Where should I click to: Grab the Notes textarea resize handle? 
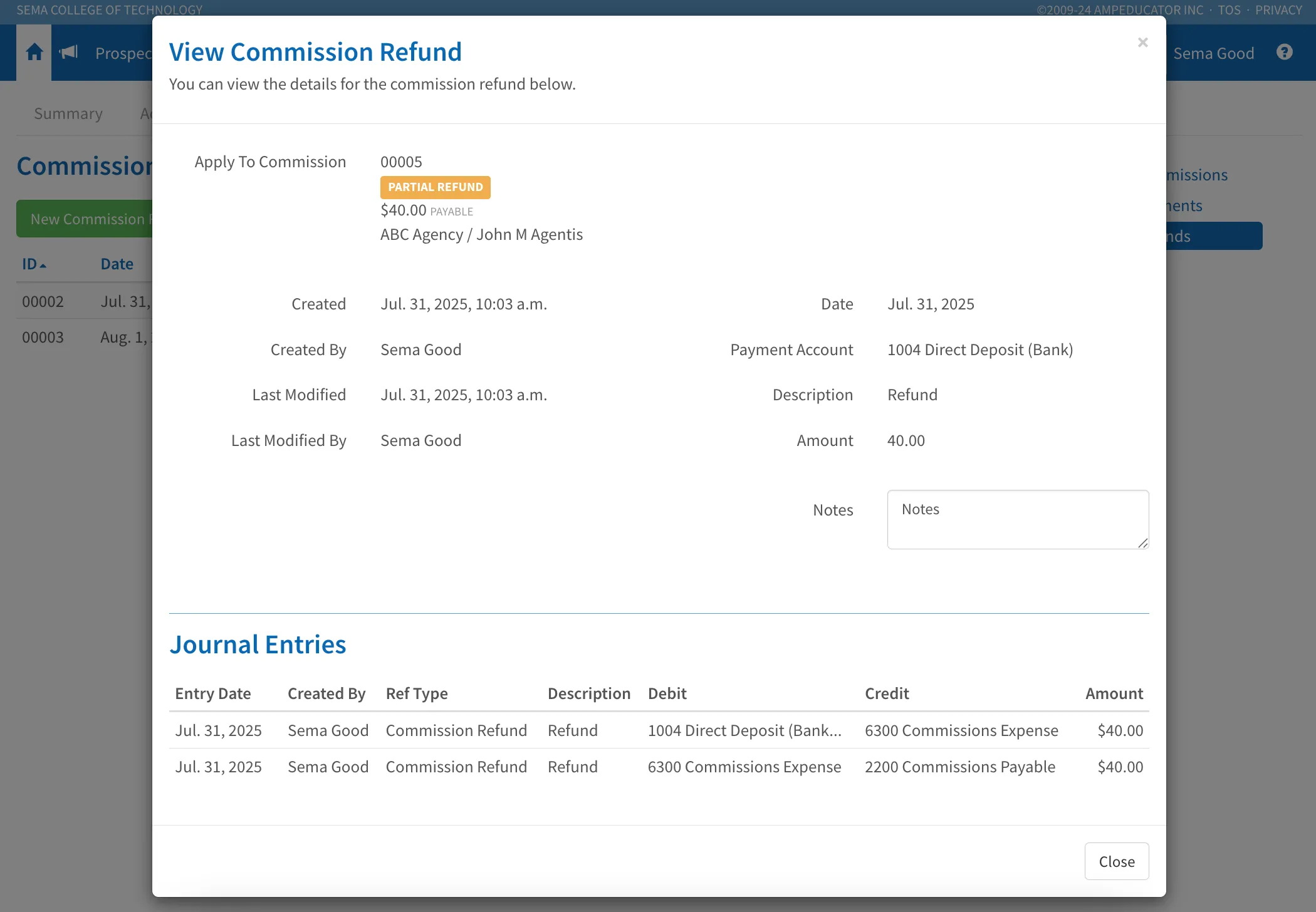1143,543
